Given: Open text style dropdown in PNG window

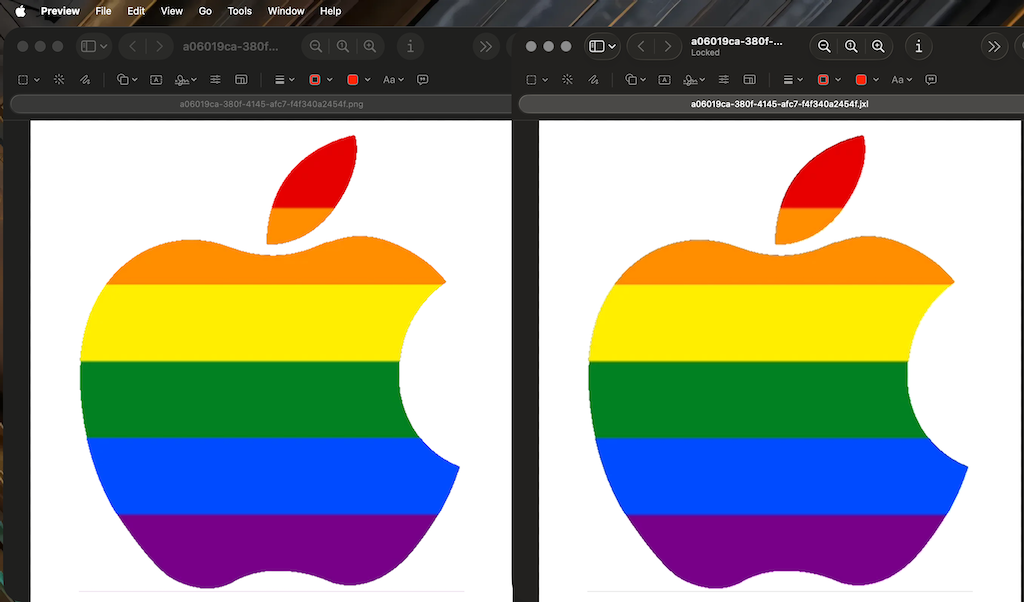Looking at the screenshot, I should click(x=393, y=80).
